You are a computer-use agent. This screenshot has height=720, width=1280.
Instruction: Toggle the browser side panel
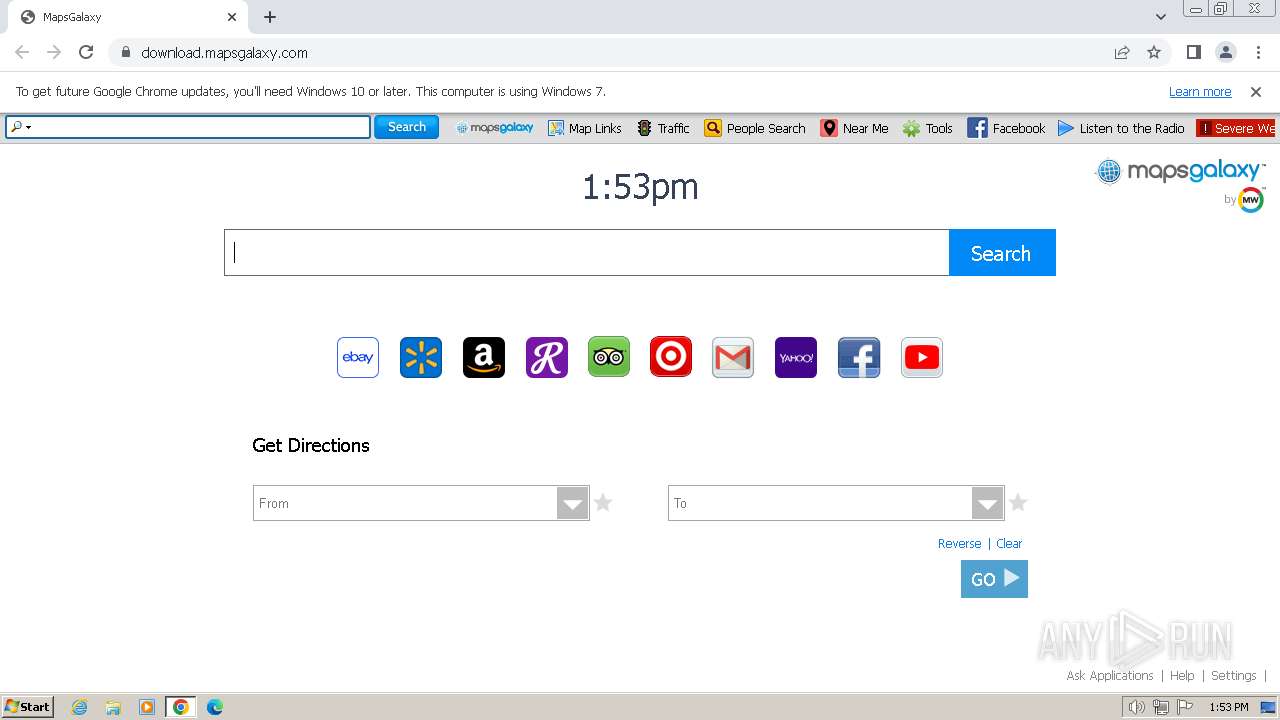1194,53
